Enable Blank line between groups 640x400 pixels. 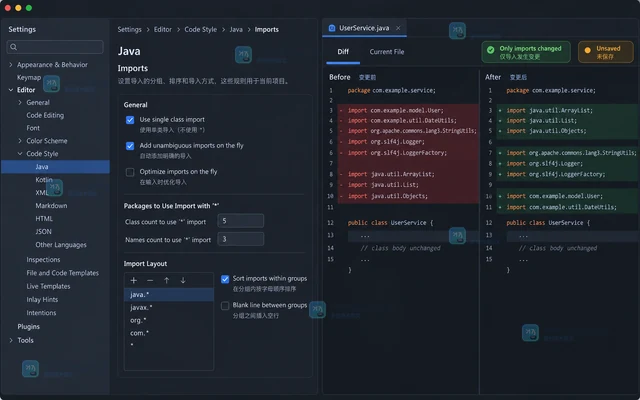click(225, 306)
